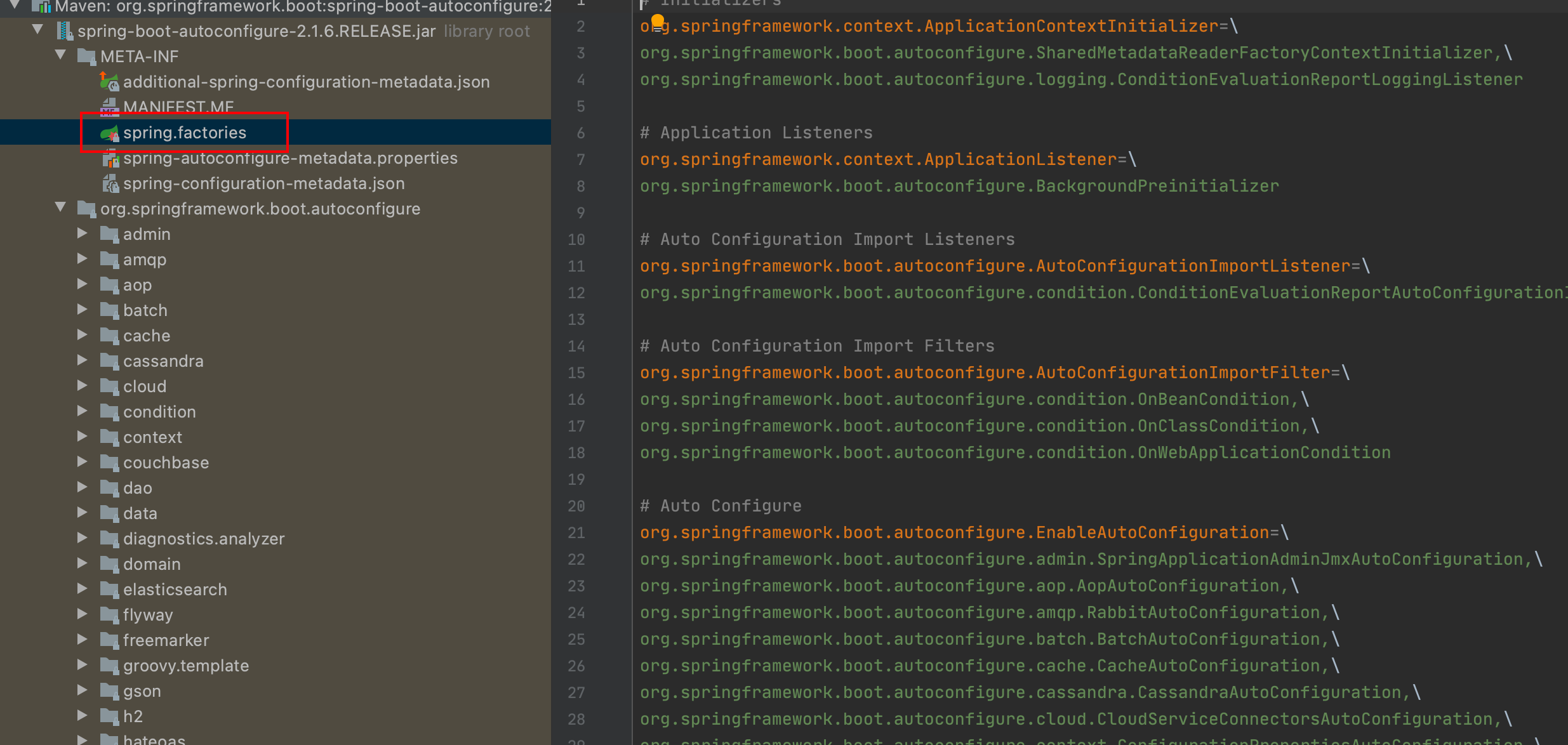Click the OnClassCondition value

[970, 426]
